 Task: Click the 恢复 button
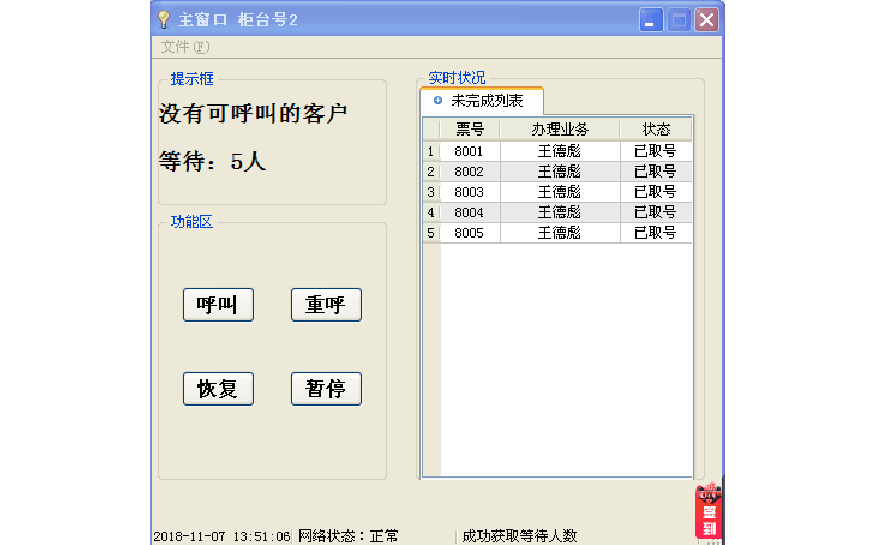click(218, 389)
